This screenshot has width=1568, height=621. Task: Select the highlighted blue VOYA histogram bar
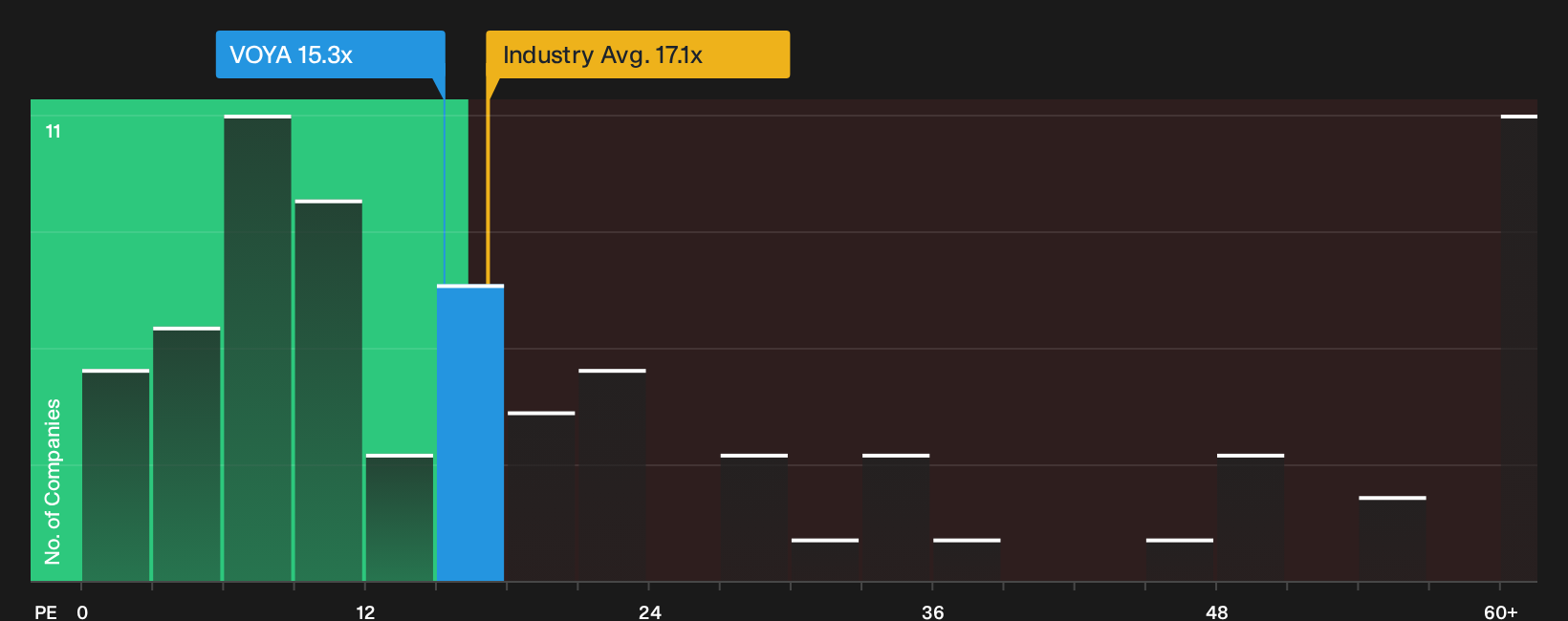(x=470, y=433)
